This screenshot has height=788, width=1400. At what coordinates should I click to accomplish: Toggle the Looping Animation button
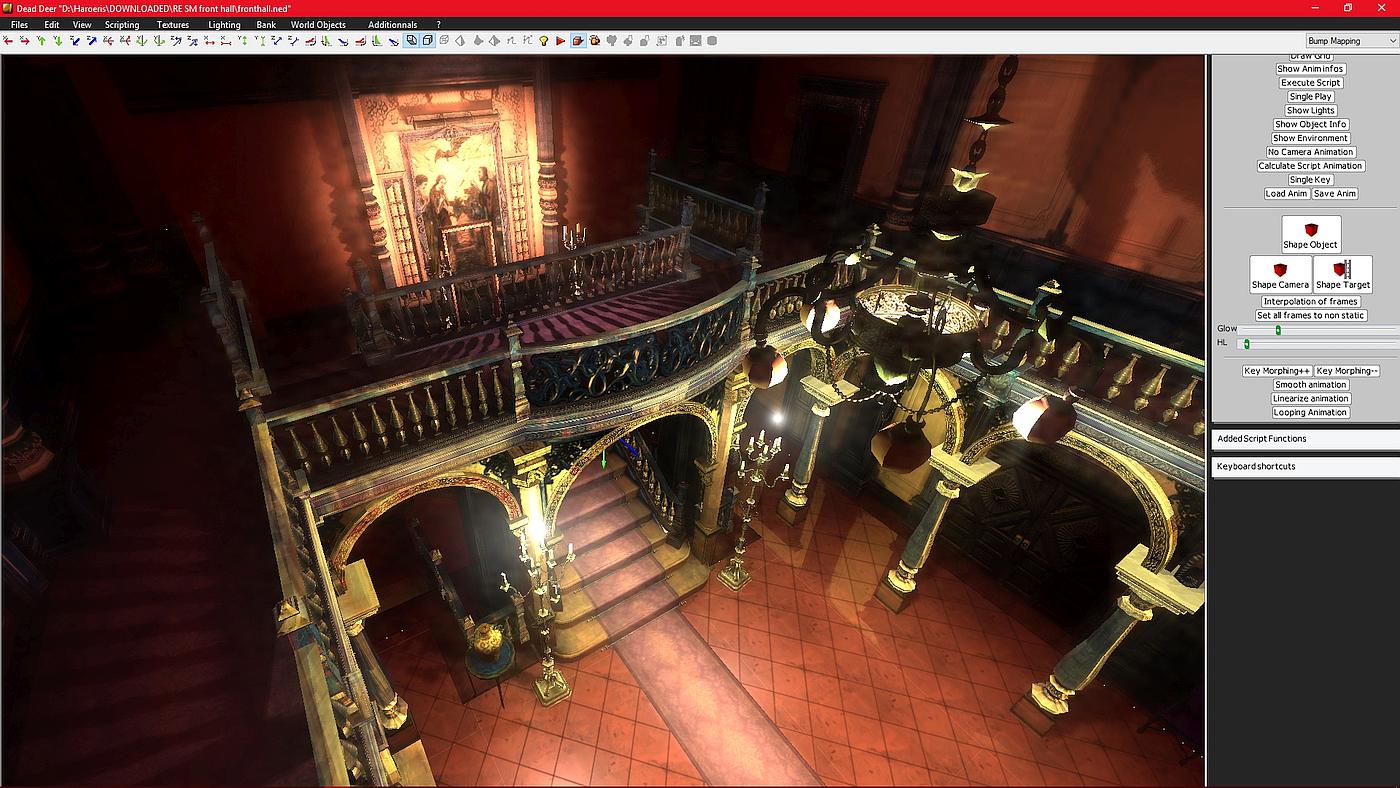[1310, 413]
